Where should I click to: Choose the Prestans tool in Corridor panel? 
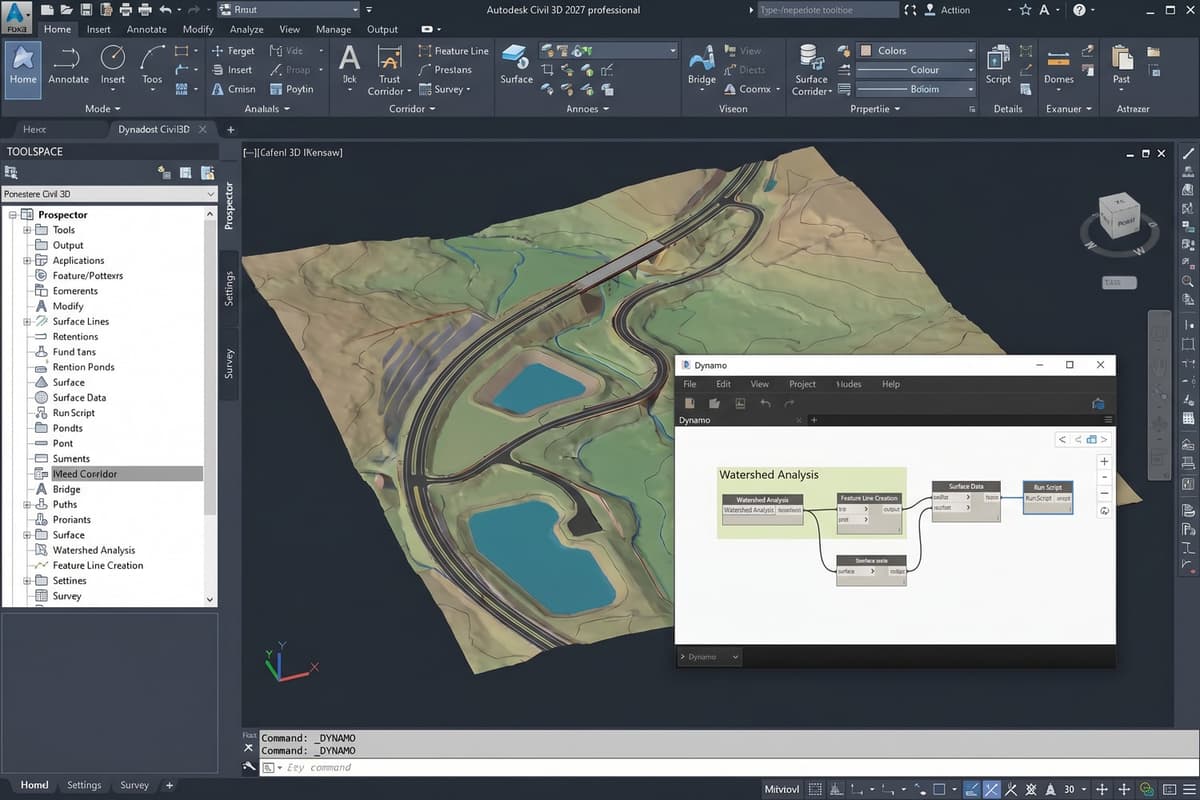445,70
